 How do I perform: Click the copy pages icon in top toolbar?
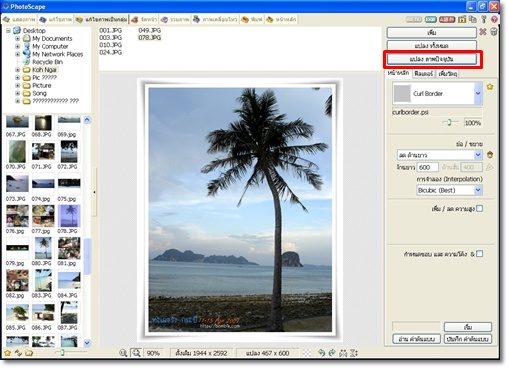pos(473,20)
